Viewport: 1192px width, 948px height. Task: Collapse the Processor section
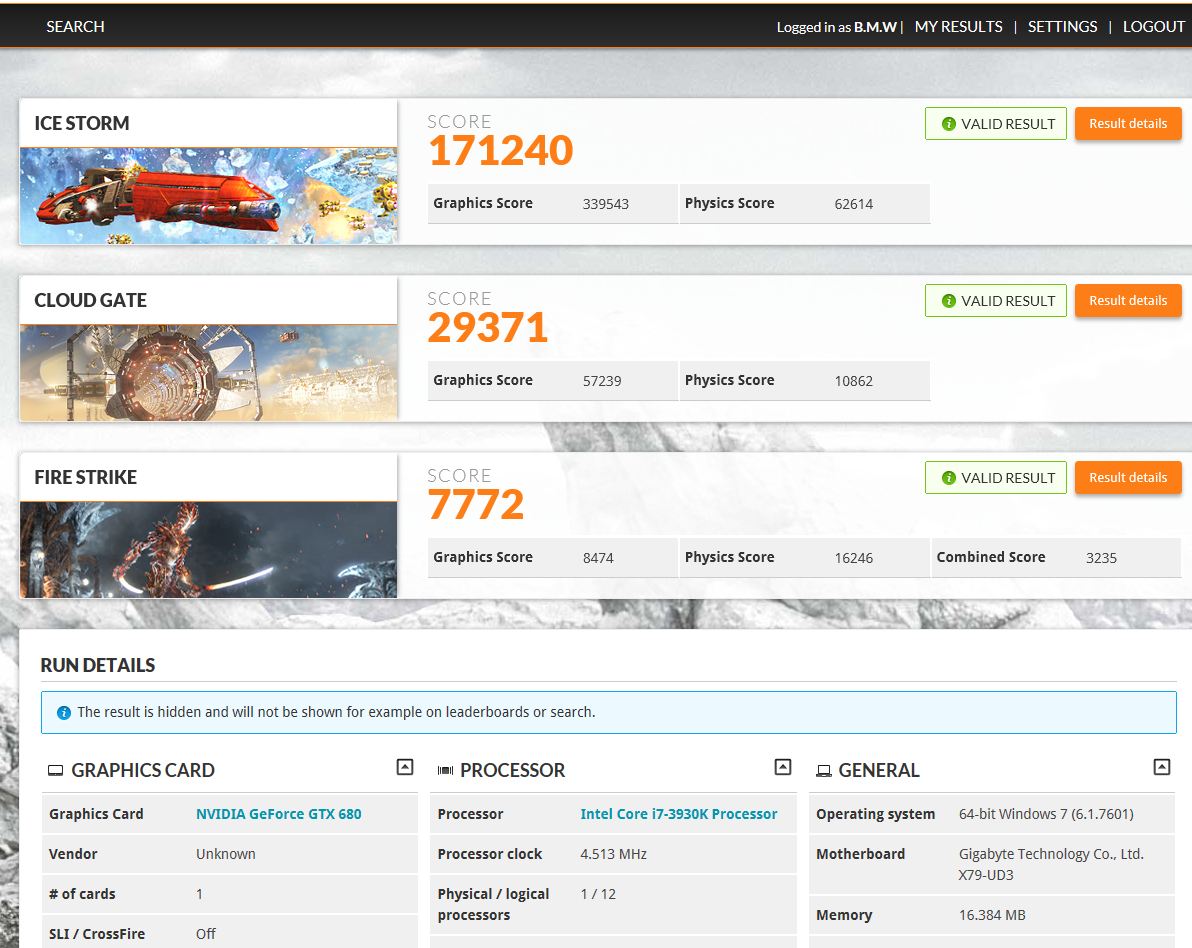point(783,767)
